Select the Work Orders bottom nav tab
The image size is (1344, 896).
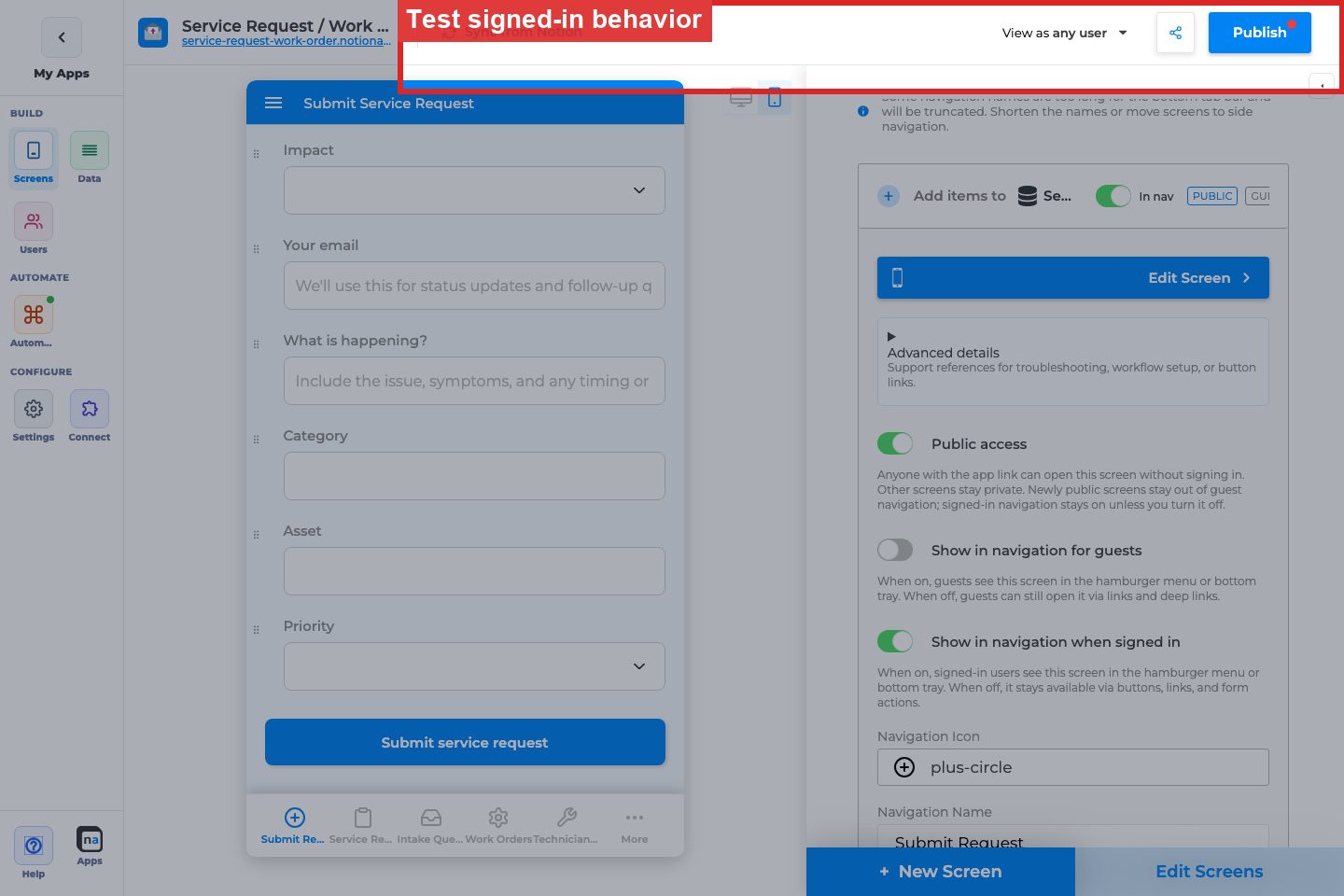pyautogui.click(x=498, y=826)
